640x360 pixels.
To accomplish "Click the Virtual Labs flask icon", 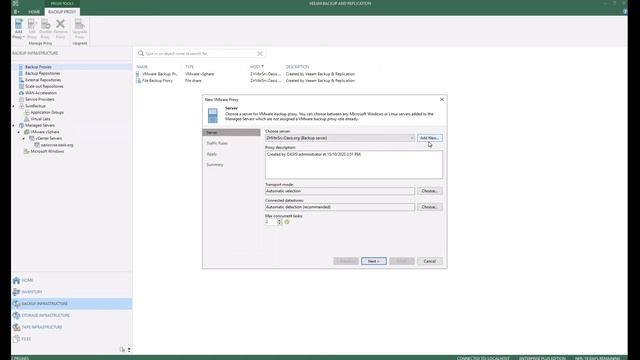I will coord(27,119).
